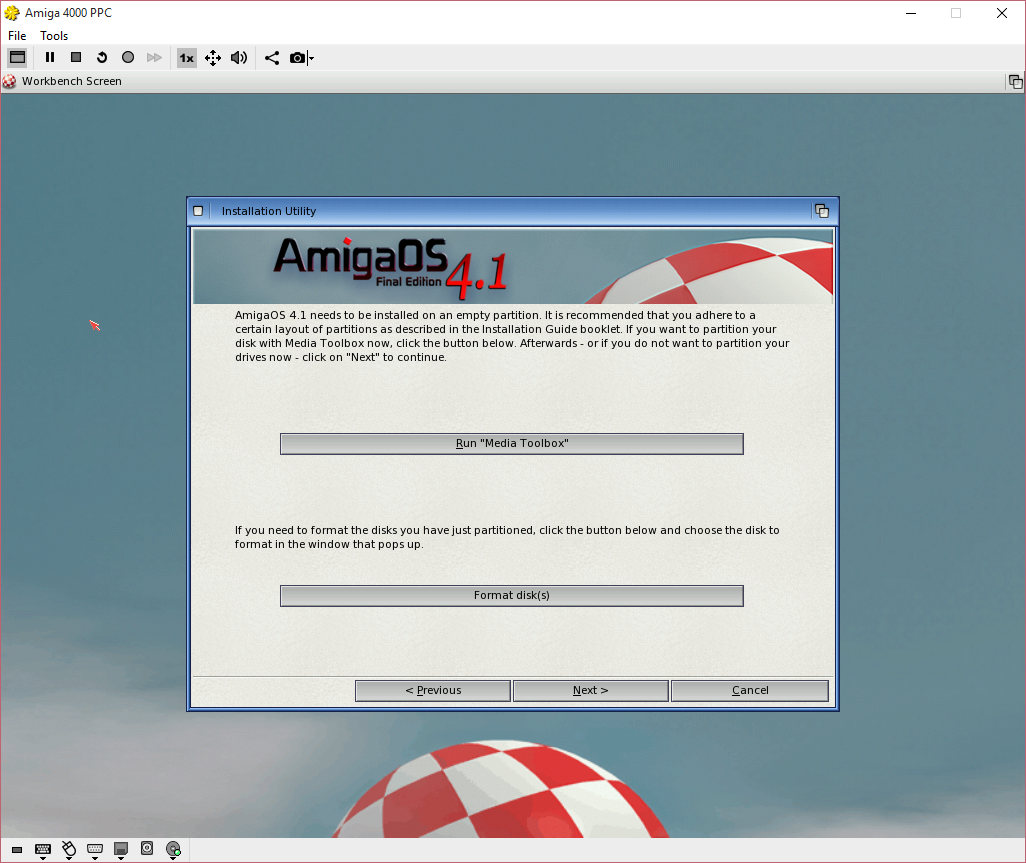Open the Tools menu
The height and width of the screenshot is (863, 1026).
coord(54,36)
